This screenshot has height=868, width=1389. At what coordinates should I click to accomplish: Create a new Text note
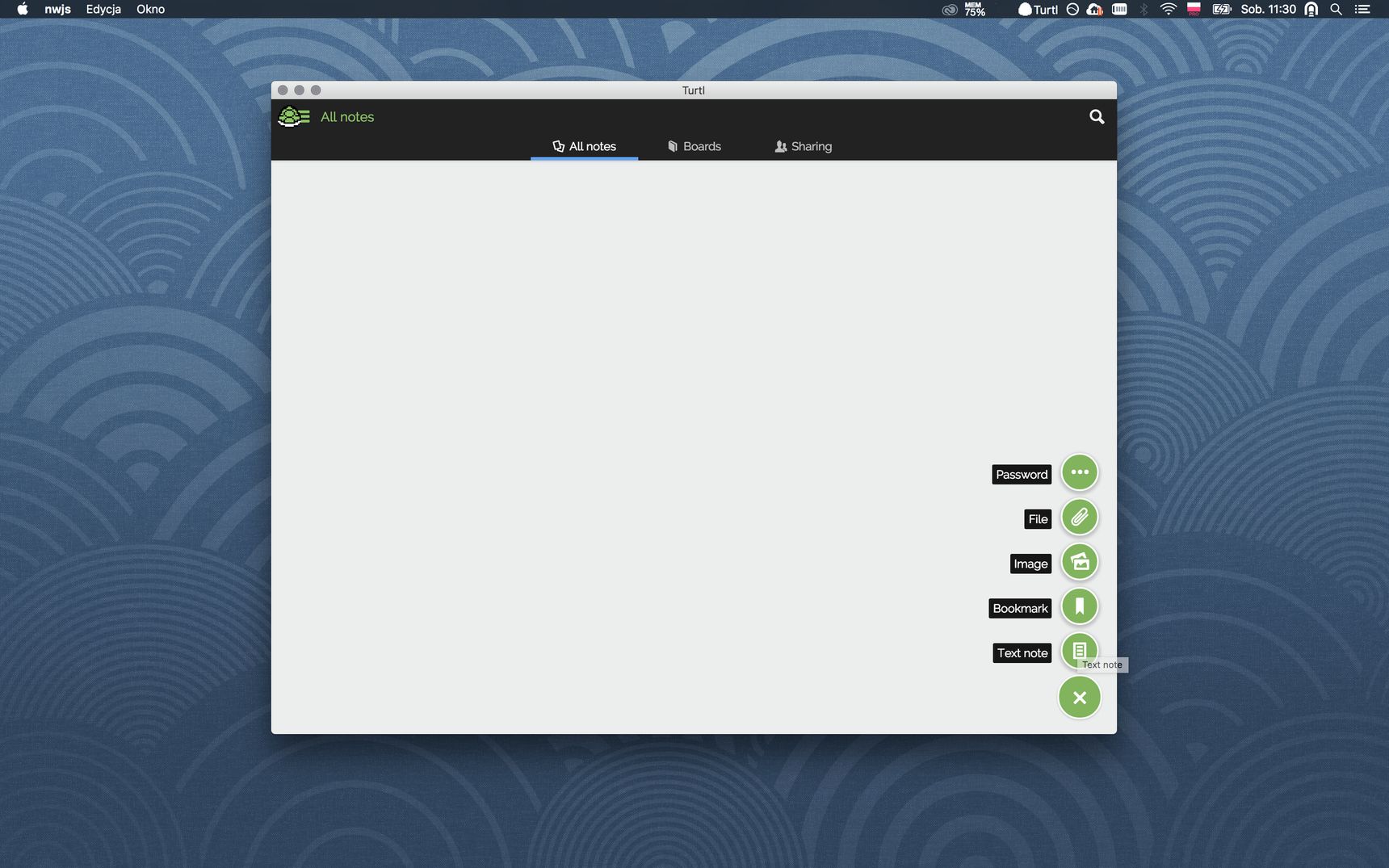pyautogui.click(x=1080, y=651)
